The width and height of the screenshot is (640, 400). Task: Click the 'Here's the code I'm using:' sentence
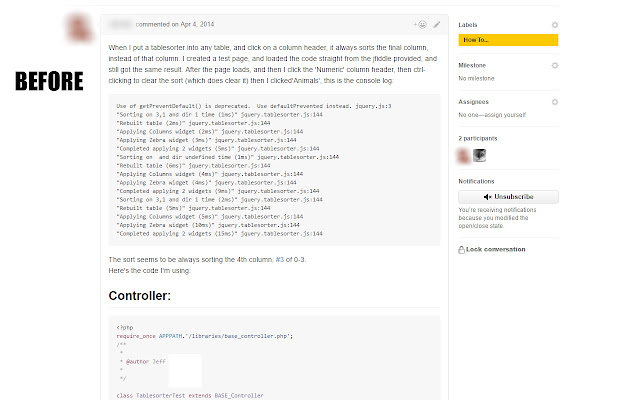149,271
